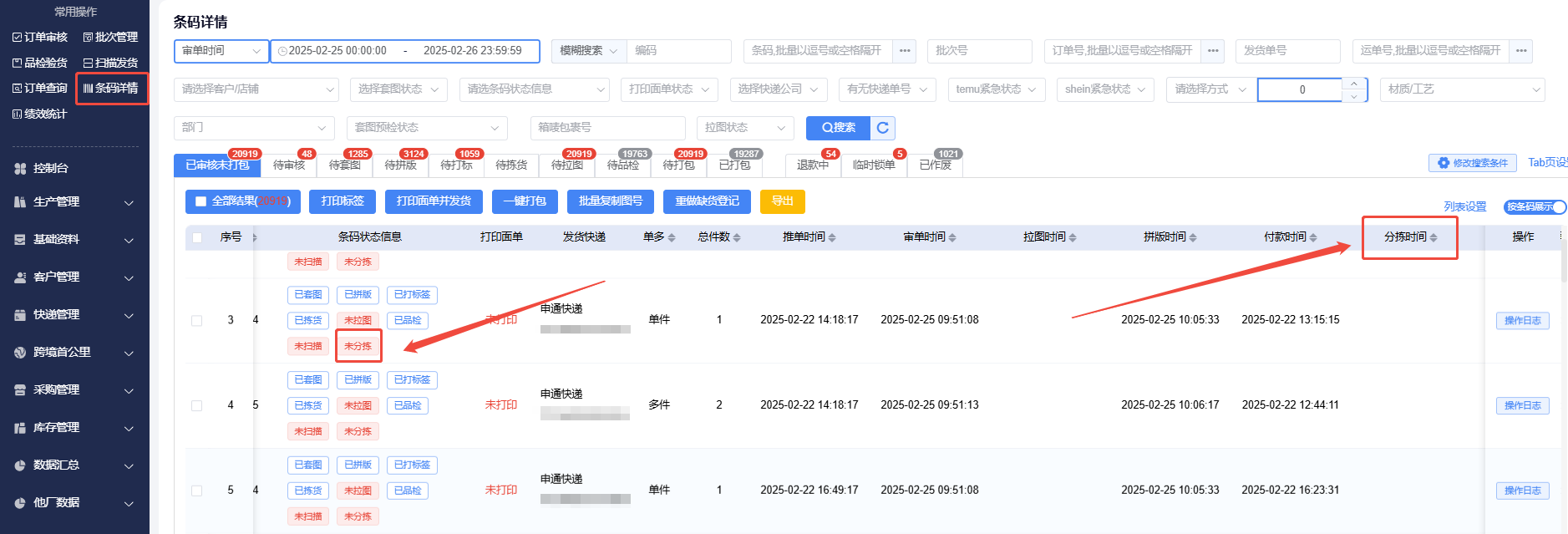Click the sort icon on 总件数 column
This screenshot has height=534, width=1568.
pyautogui.click(x=736, y=237)
